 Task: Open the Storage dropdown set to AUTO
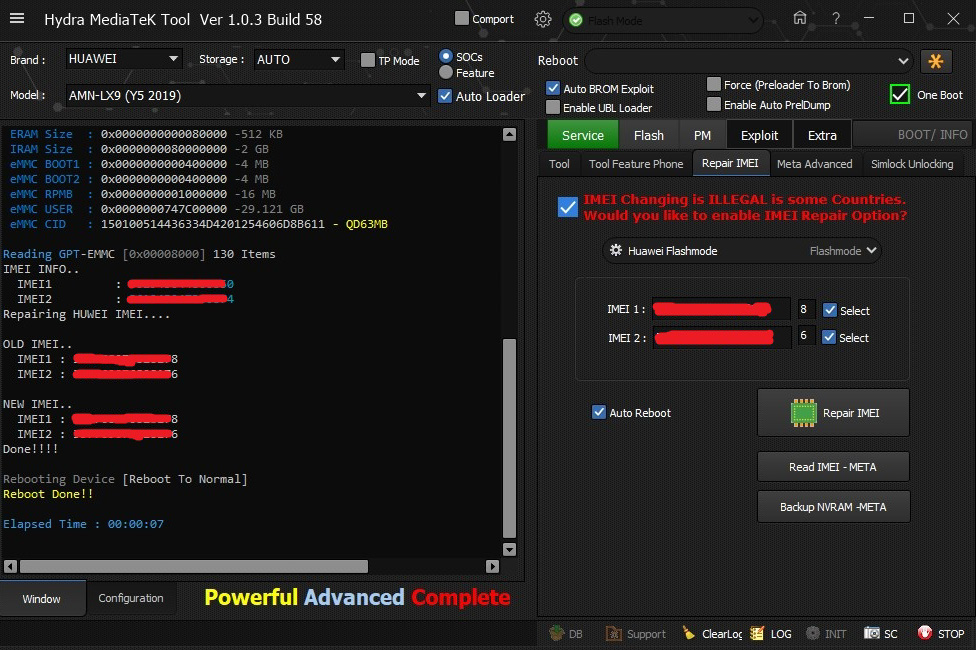(x=299, y=59)
